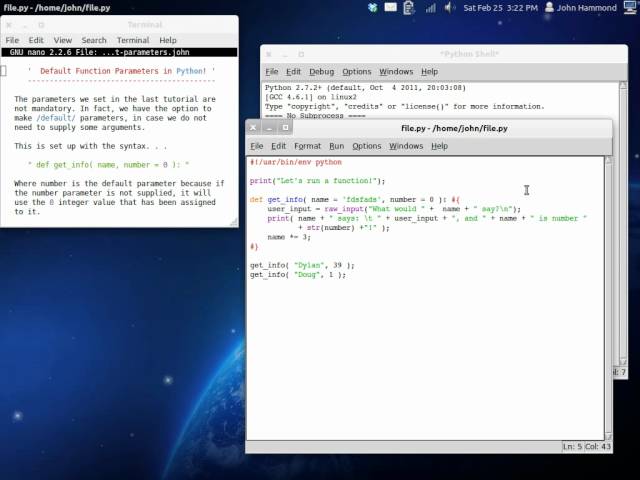Close the file.py editor window
Viewport: 640px width, 480px height.
click(x=253, y=128)
